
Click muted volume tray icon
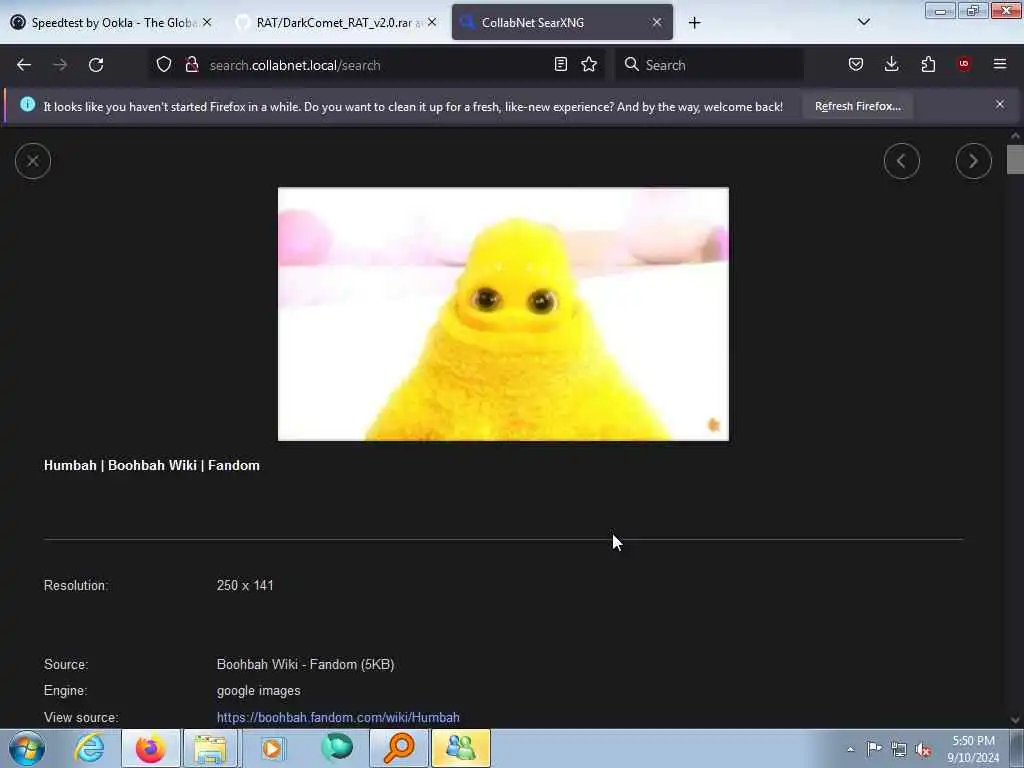coord(923,750)
